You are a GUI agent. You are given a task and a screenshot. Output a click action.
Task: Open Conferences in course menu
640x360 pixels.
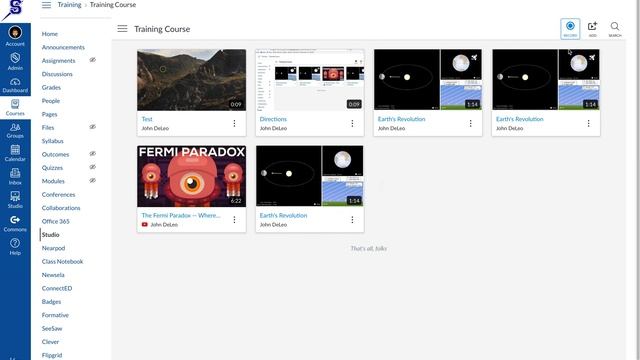coord(58,195)
